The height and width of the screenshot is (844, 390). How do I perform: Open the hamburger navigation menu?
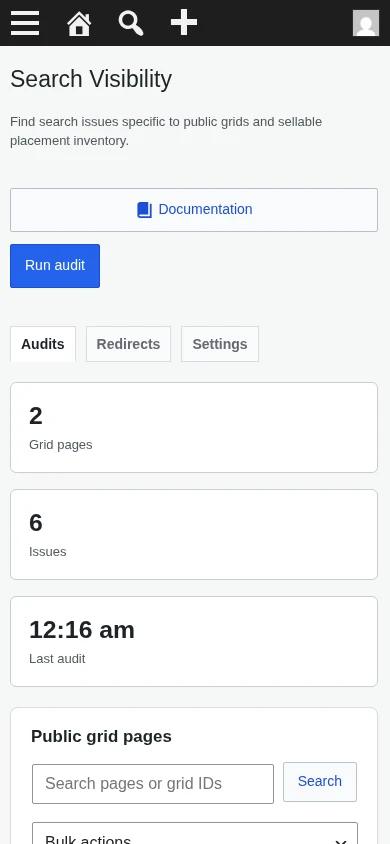point(25,23)
